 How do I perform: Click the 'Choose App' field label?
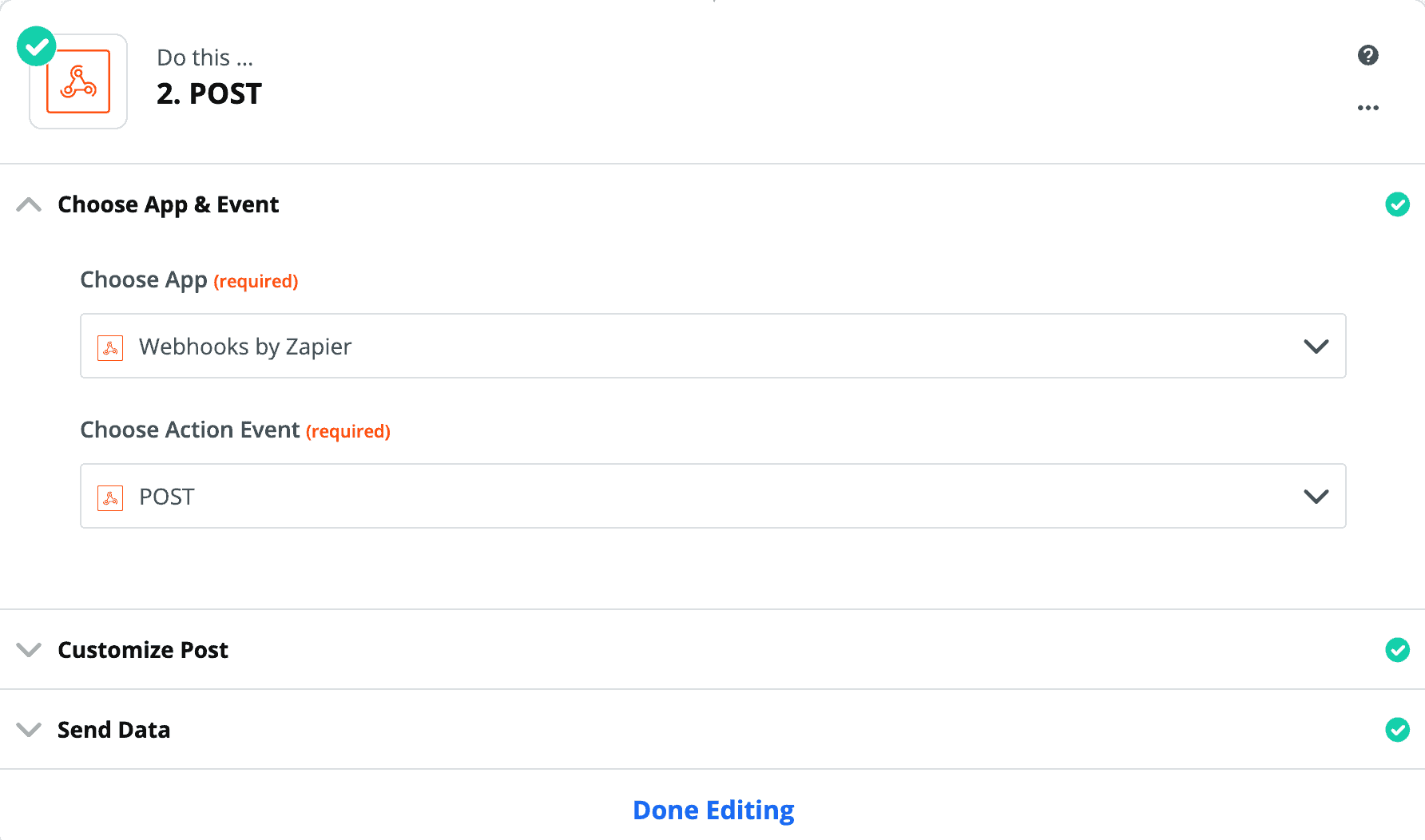pyautogui.click(x=144, y=280)
